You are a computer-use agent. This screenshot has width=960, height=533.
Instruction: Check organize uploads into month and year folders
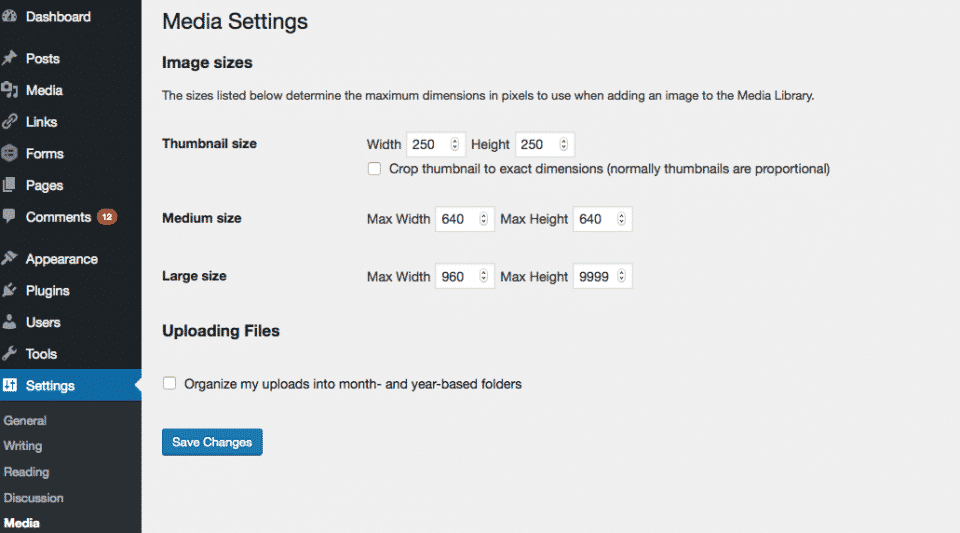pyautogui.click(x=170, y=383)
